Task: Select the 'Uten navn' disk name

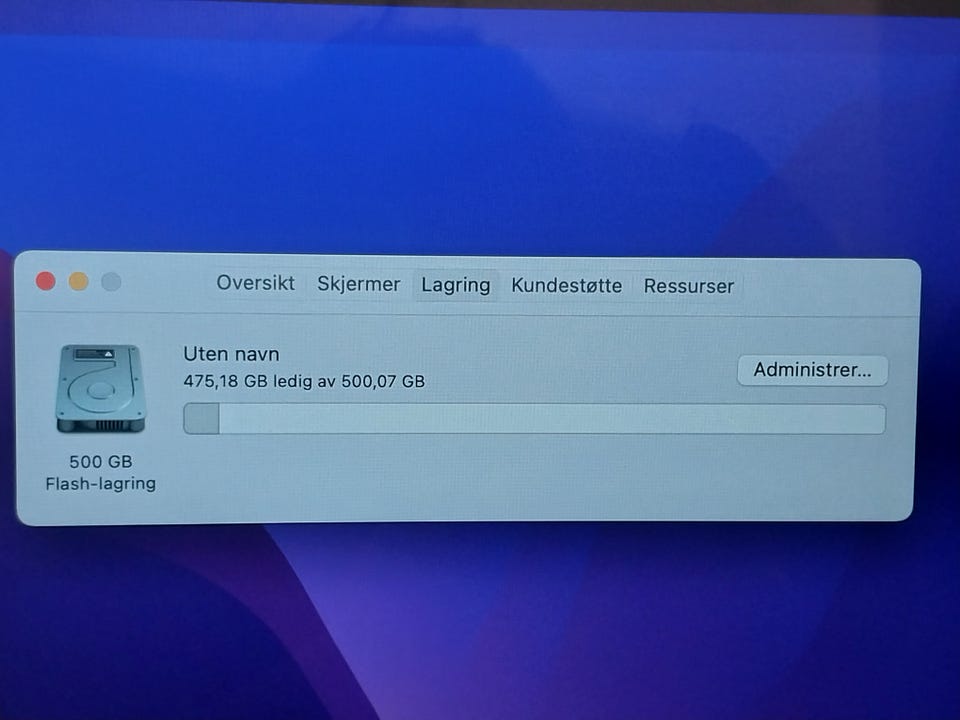Action: [x=231, y=354]
